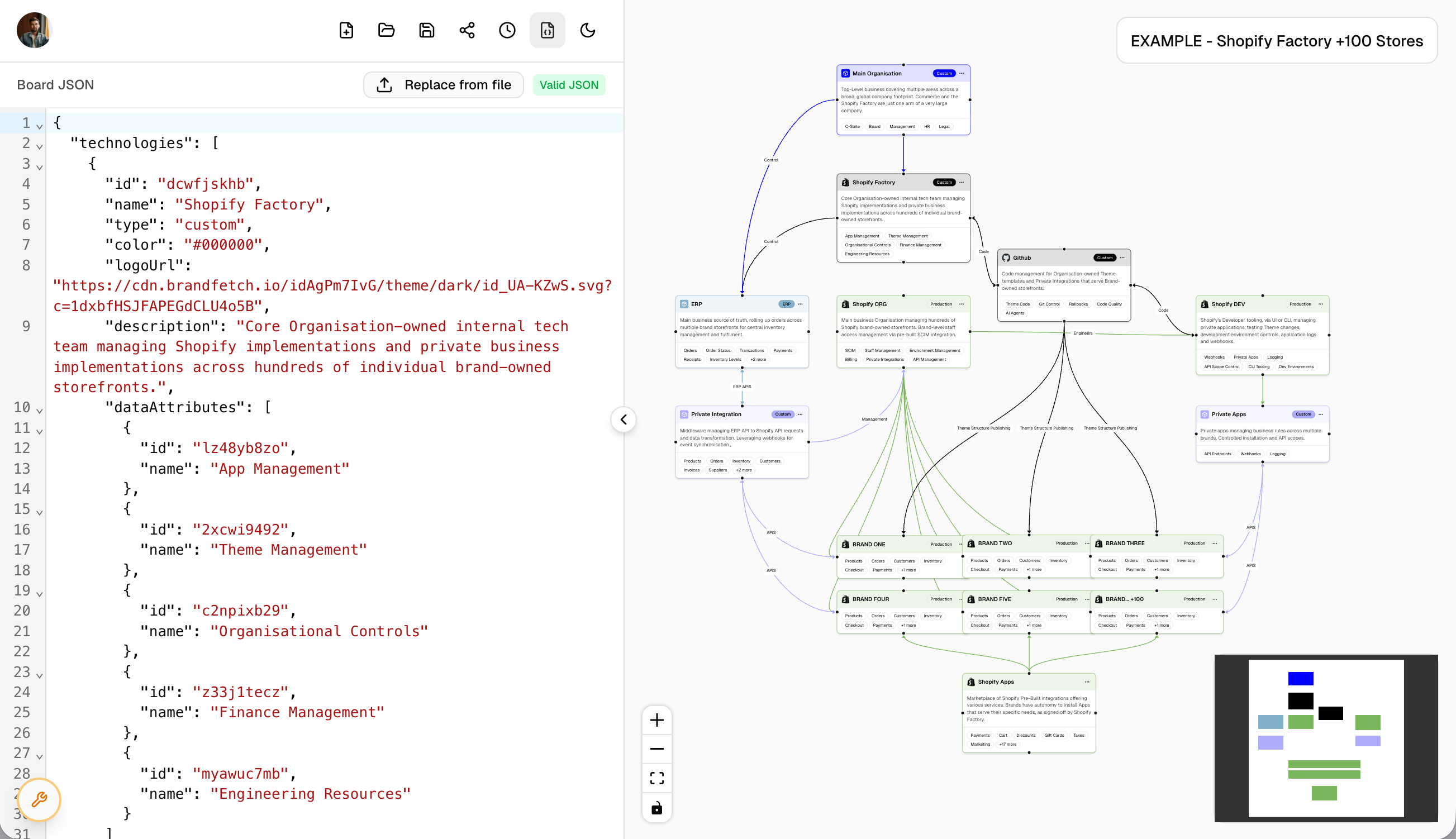The height and width of the screenshot is (839, 1456).
Task: Click the new board file icon
Action: [x=346, y=30]
